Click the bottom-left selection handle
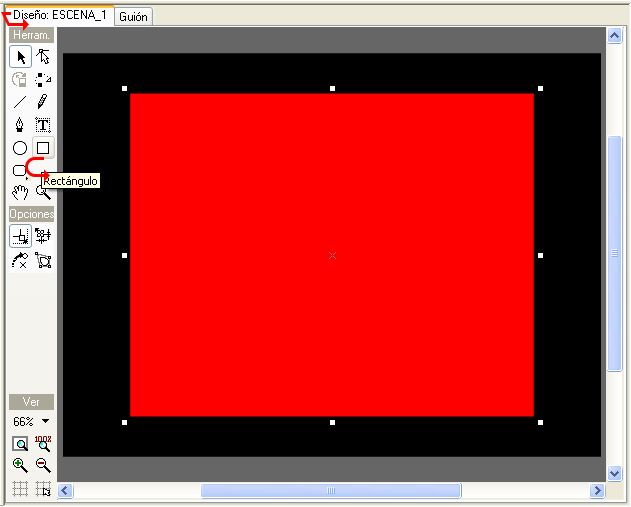The image size is (631, 507). coord(124,422)
